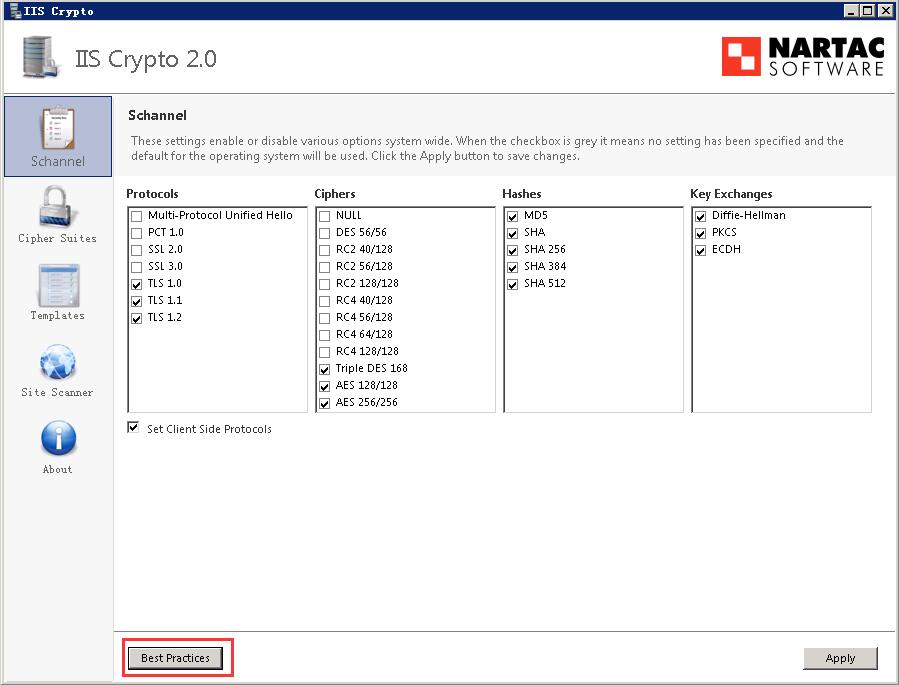Uncheck SHA 384 hash

[513, 267]
